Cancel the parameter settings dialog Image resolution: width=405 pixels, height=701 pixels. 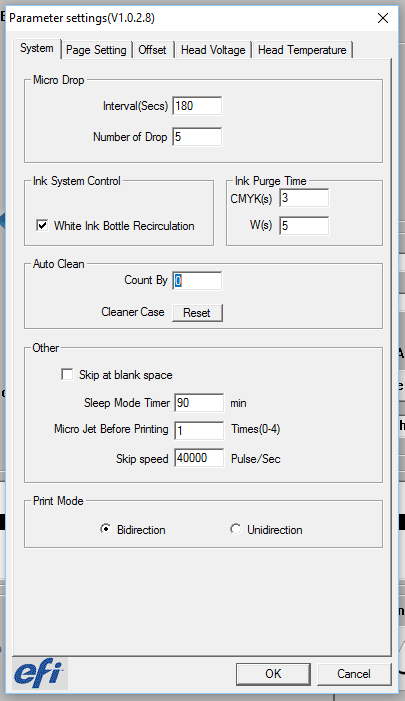pos(354,674)
